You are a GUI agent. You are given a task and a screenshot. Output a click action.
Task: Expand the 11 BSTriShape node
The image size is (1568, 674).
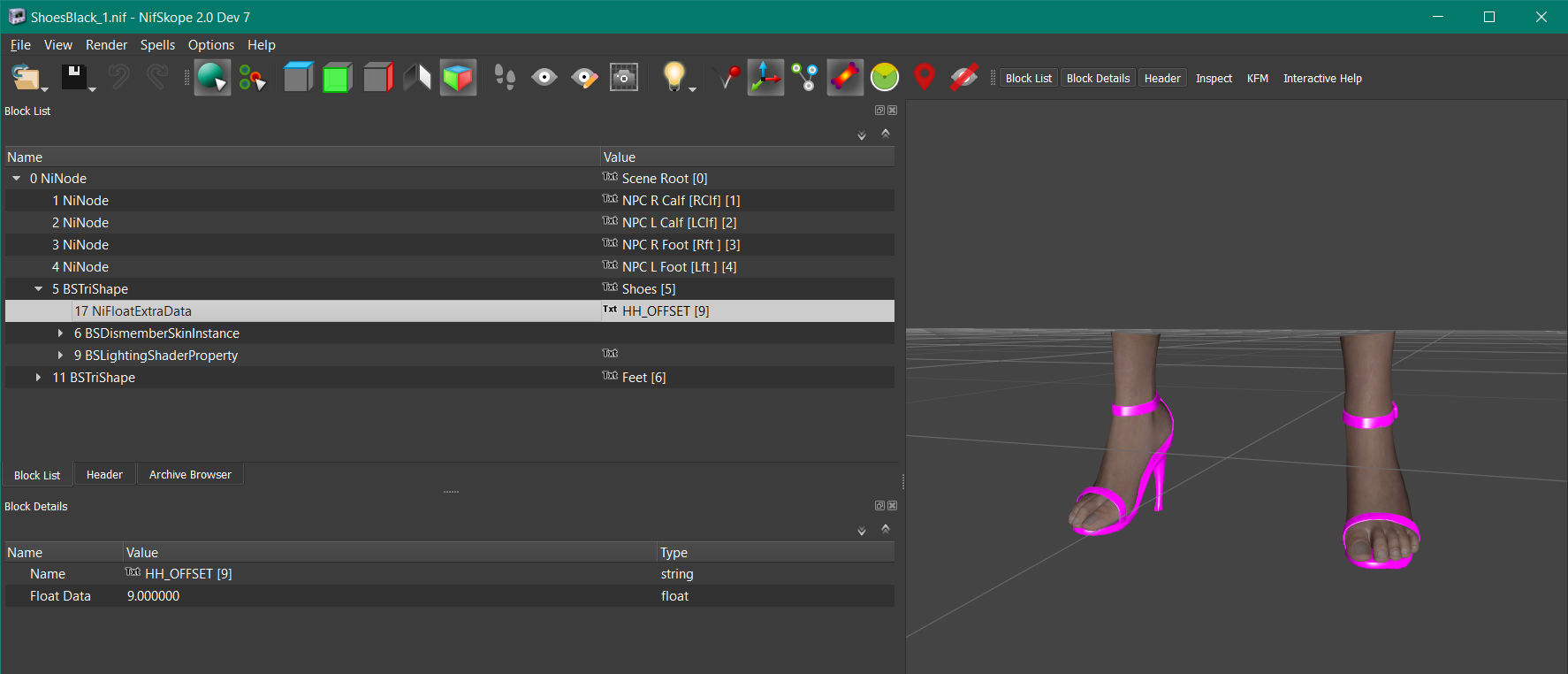point(38,378)
